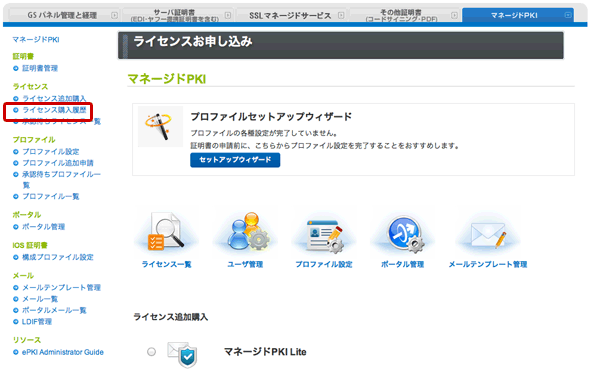Open ライセンス追加購入 sidebar link

tap(54, 99)
